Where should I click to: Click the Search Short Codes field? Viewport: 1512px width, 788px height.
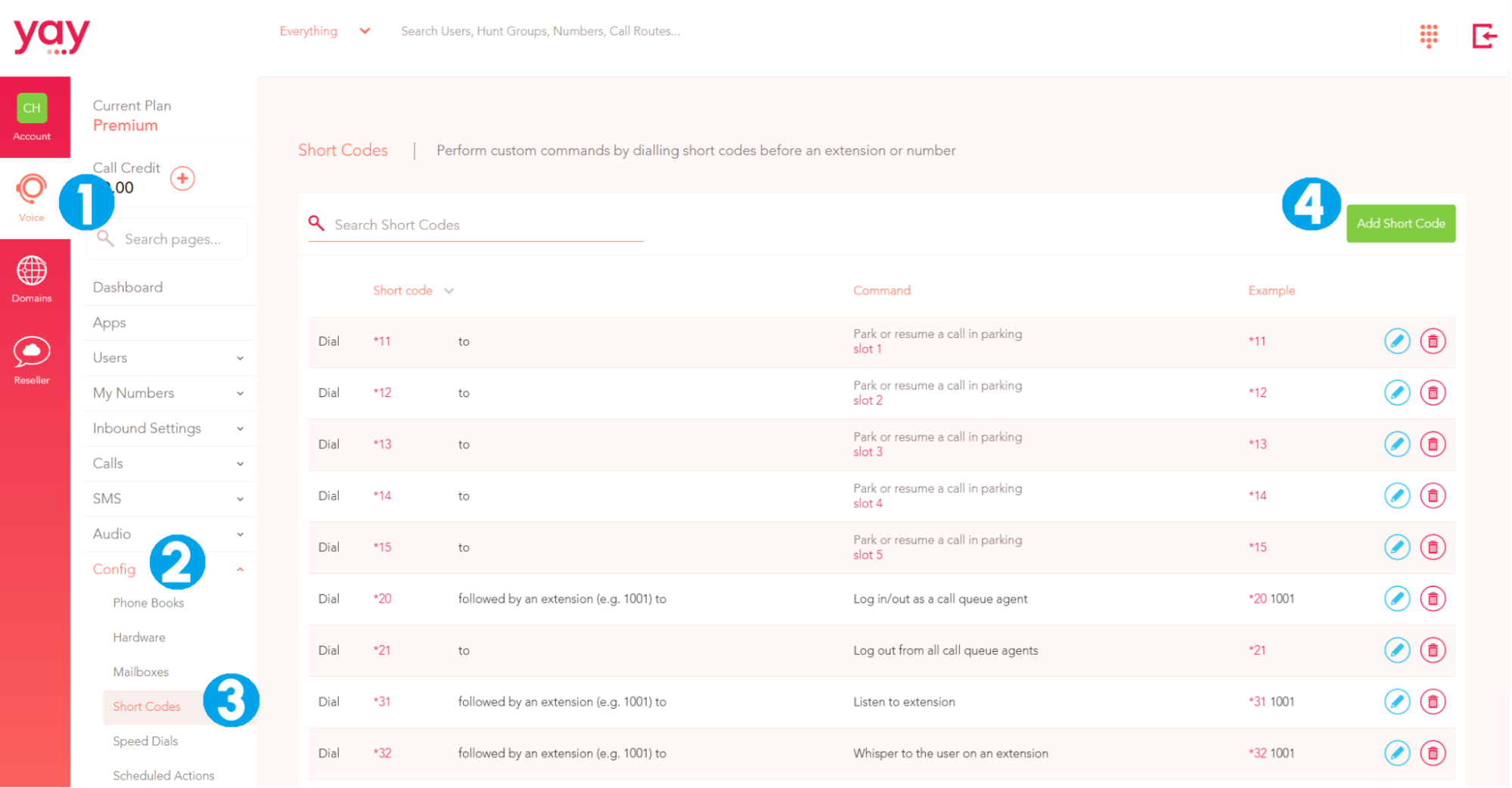[476, 225]
